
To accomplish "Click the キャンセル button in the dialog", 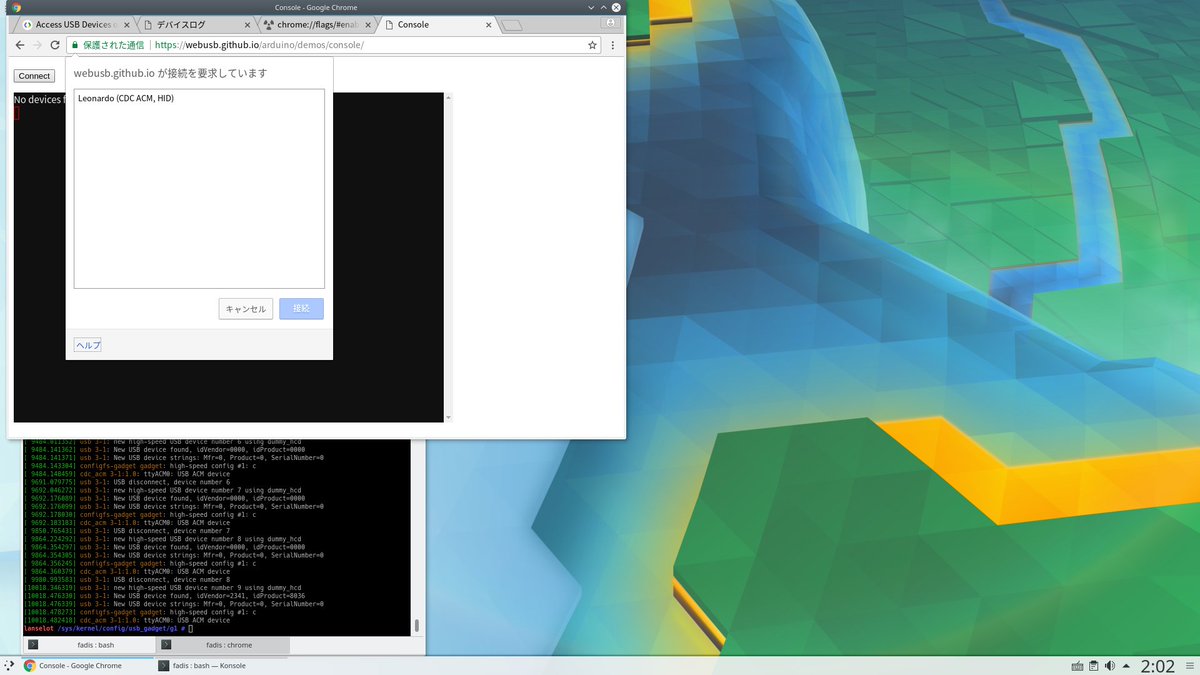I will (246, 309).
